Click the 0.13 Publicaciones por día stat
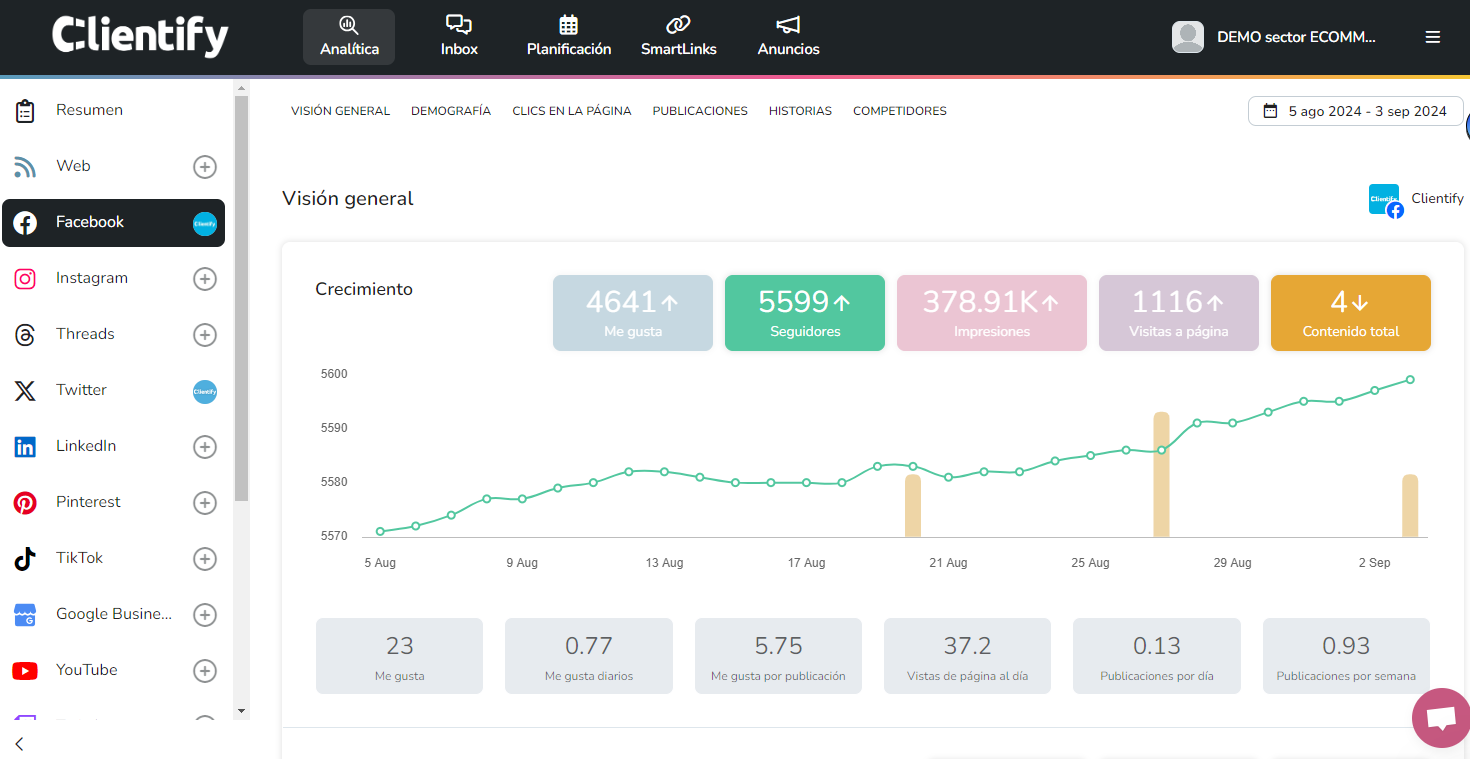Screen dimensions: 1470x759 1157,656
